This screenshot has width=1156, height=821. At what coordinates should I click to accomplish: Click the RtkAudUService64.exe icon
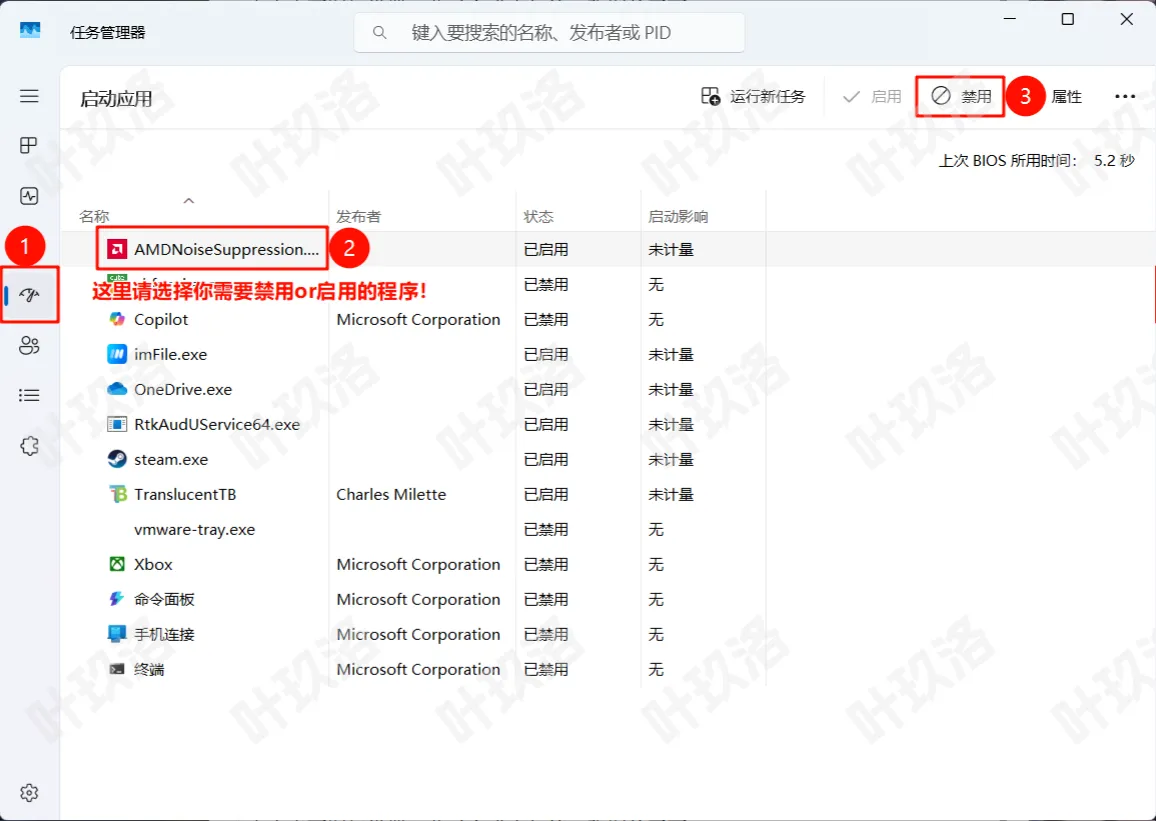point(116,425)
